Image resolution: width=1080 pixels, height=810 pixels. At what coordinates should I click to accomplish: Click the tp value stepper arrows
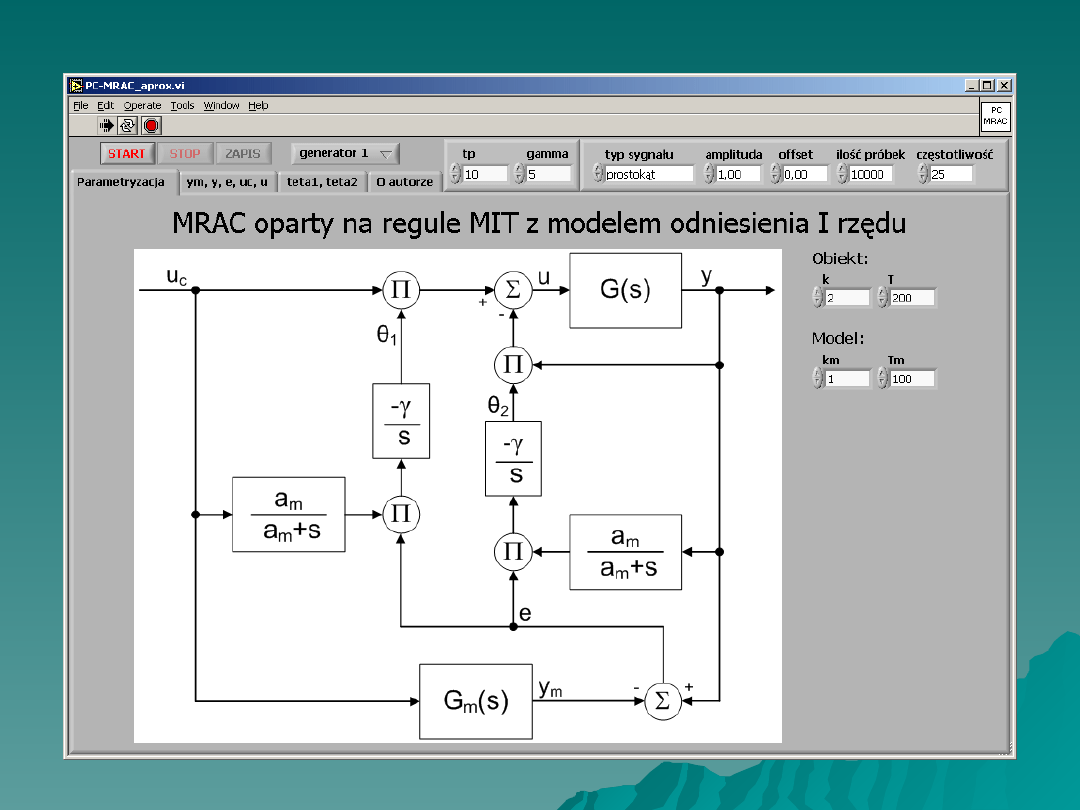(x=456, y=174)
